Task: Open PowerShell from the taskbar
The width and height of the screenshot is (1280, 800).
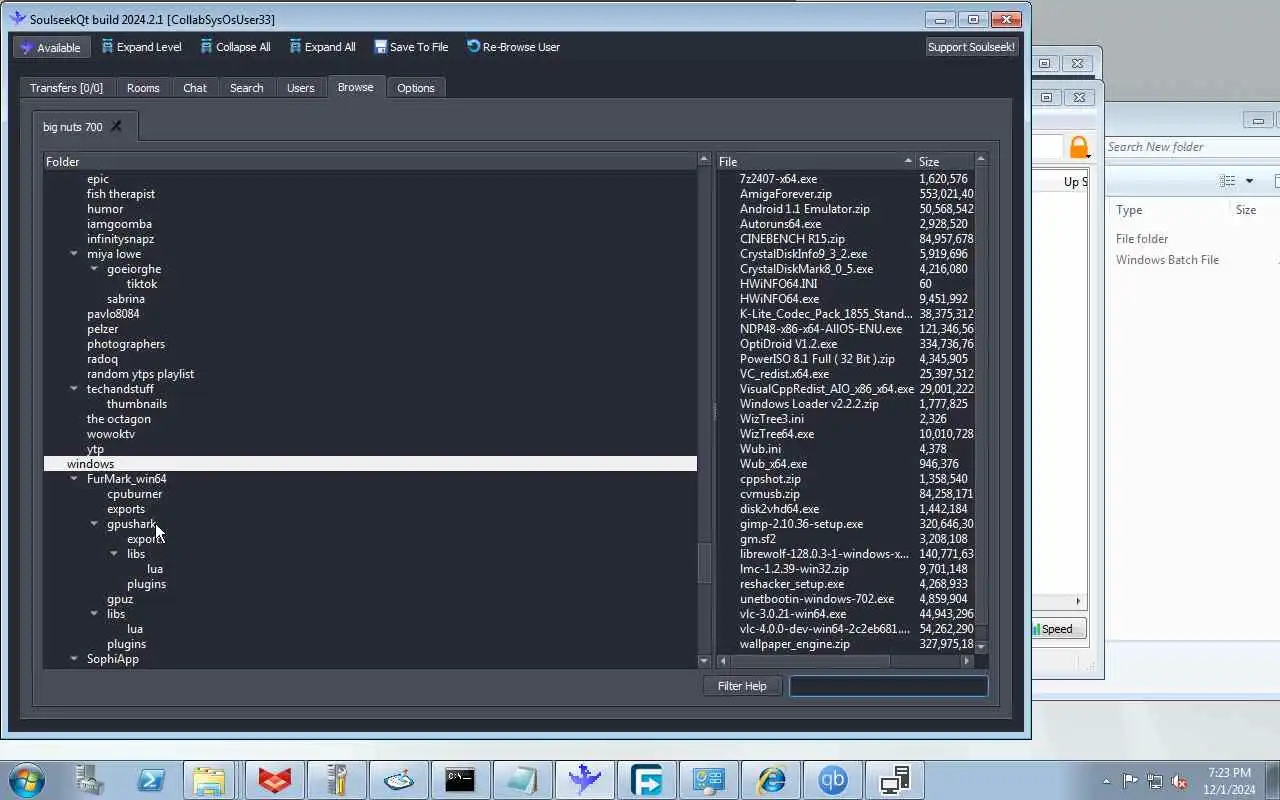Action: coord(151,780)
